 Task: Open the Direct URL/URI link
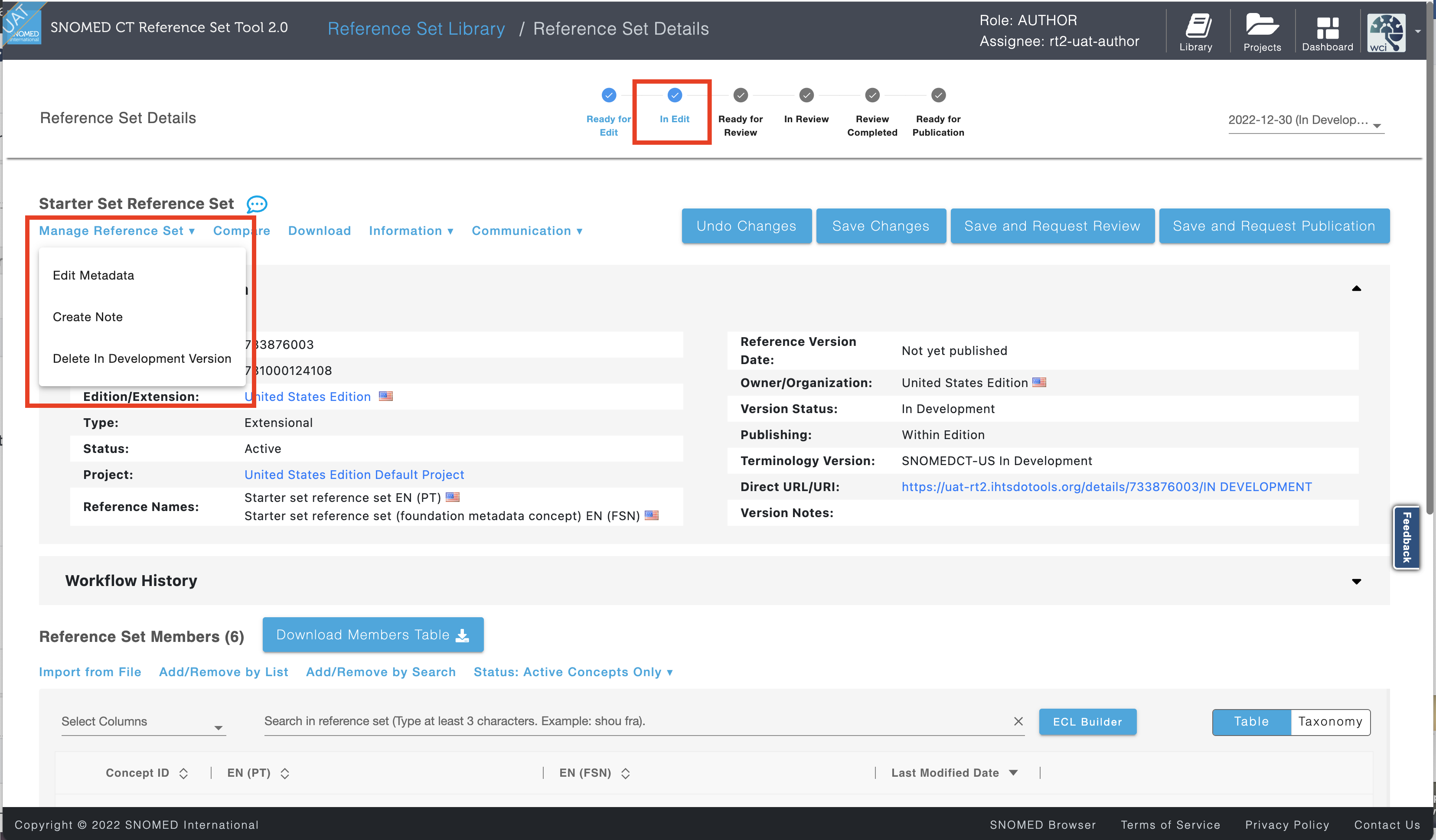pos(1106,487)
